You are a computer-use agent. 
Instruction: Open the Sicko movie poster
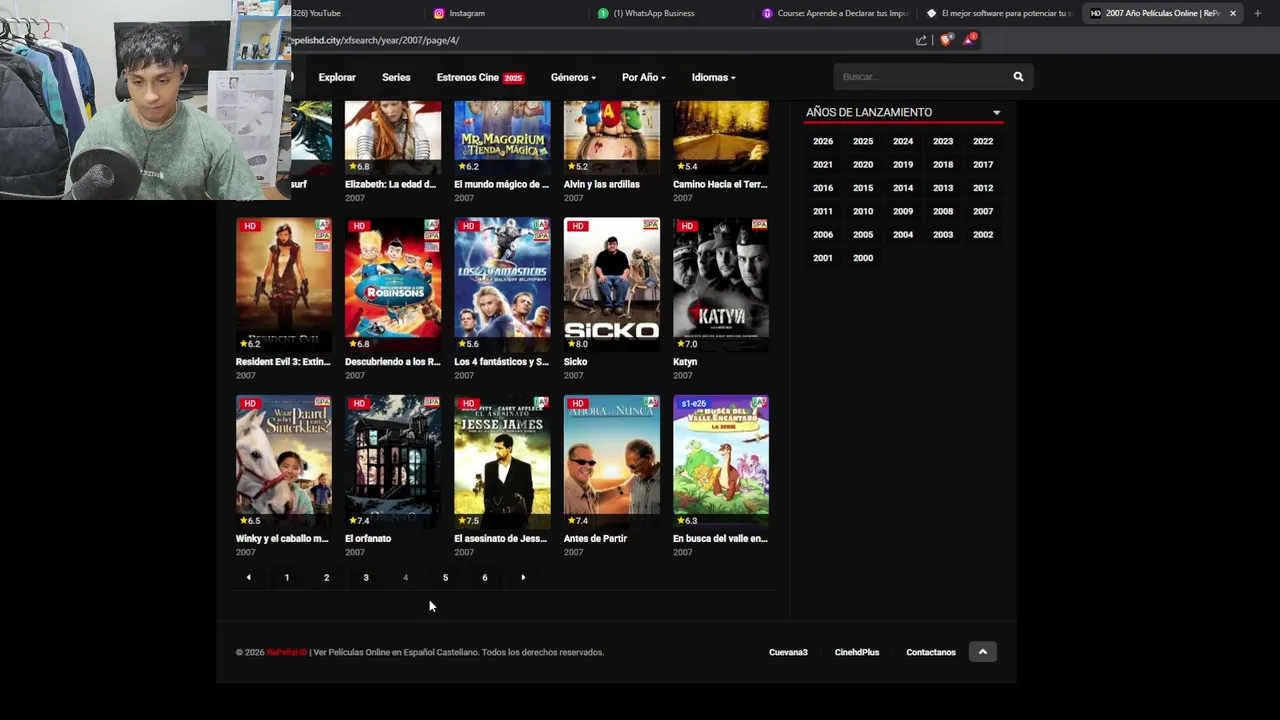click(612, 284)
